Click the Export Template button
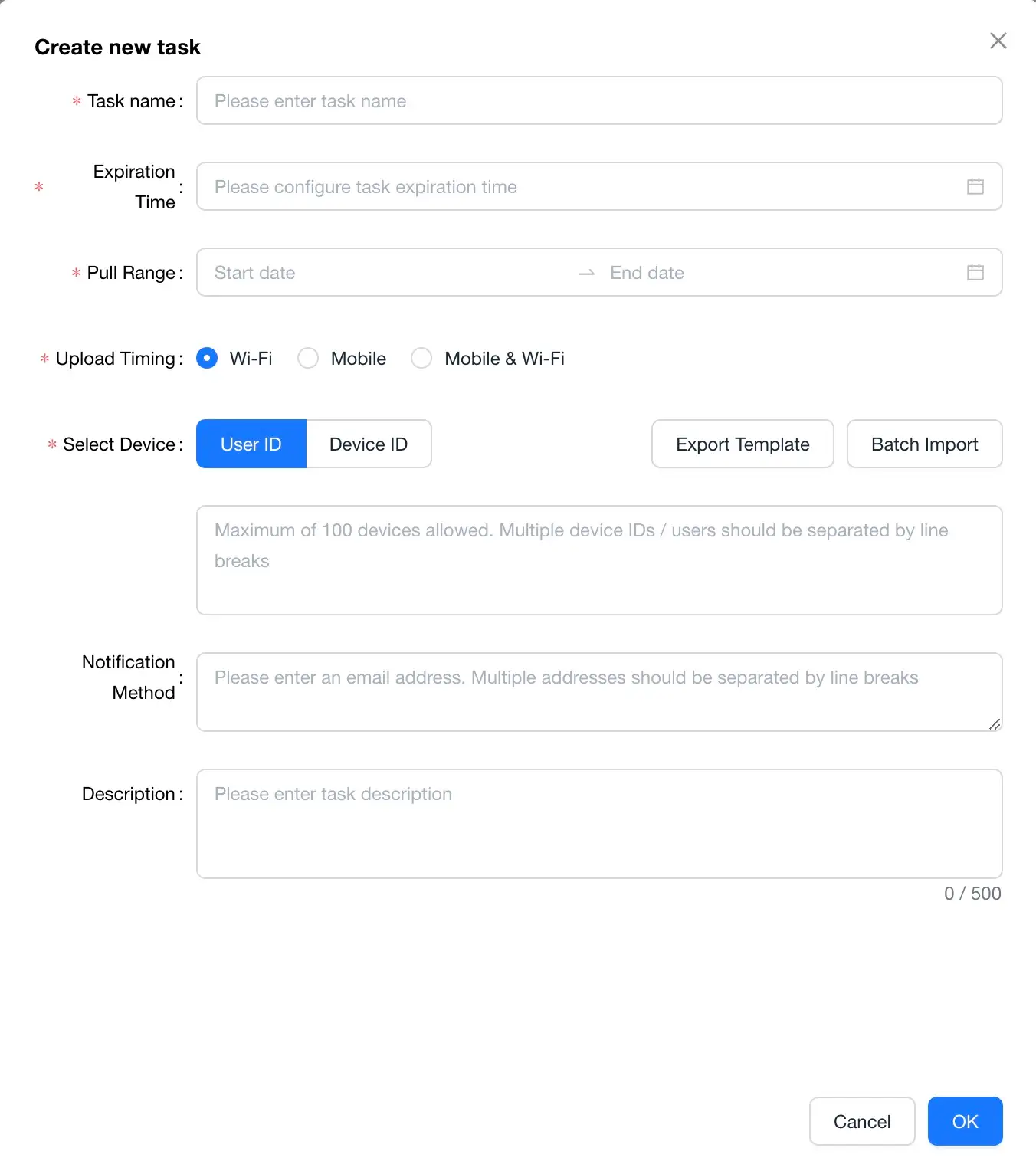This screenshot has height=1171, width=1036. 743,444
